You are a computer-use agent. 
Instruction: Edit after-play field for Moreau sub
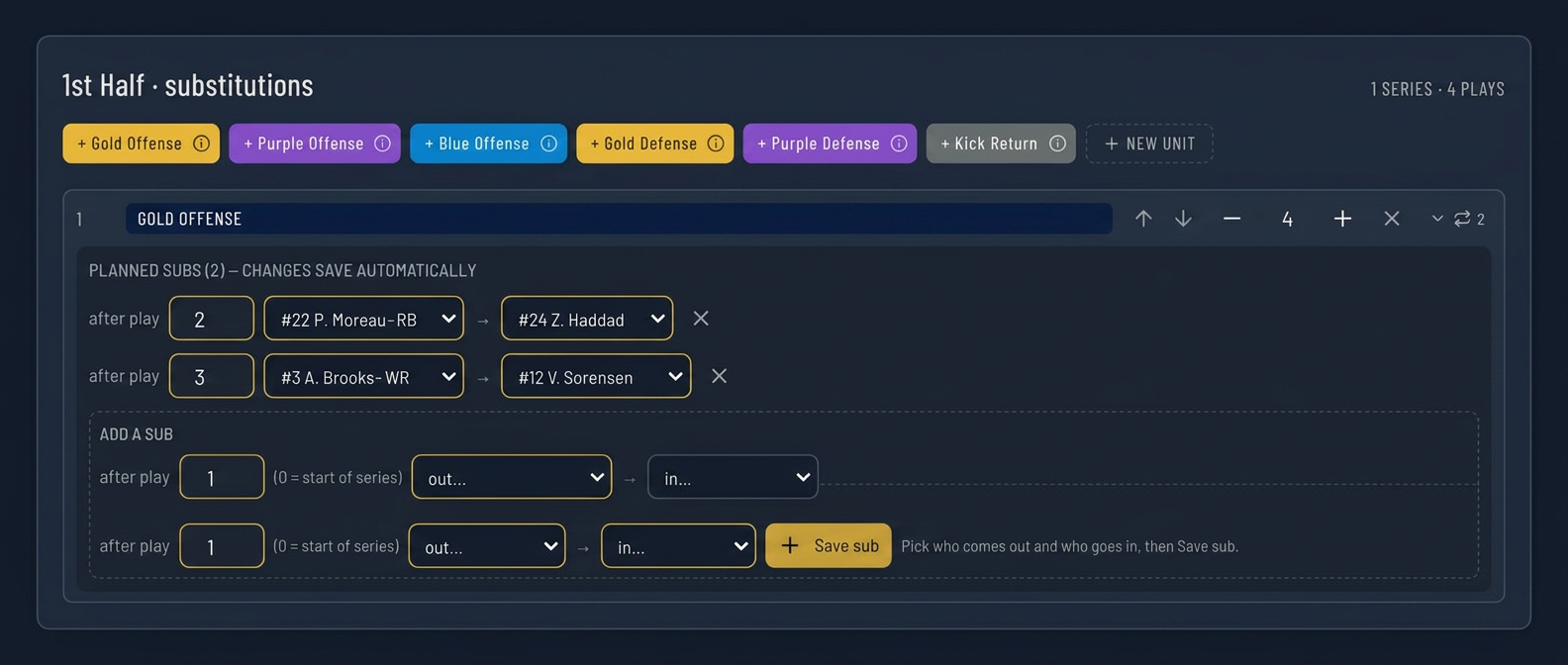pyautogui.click(x=212, y=319)
